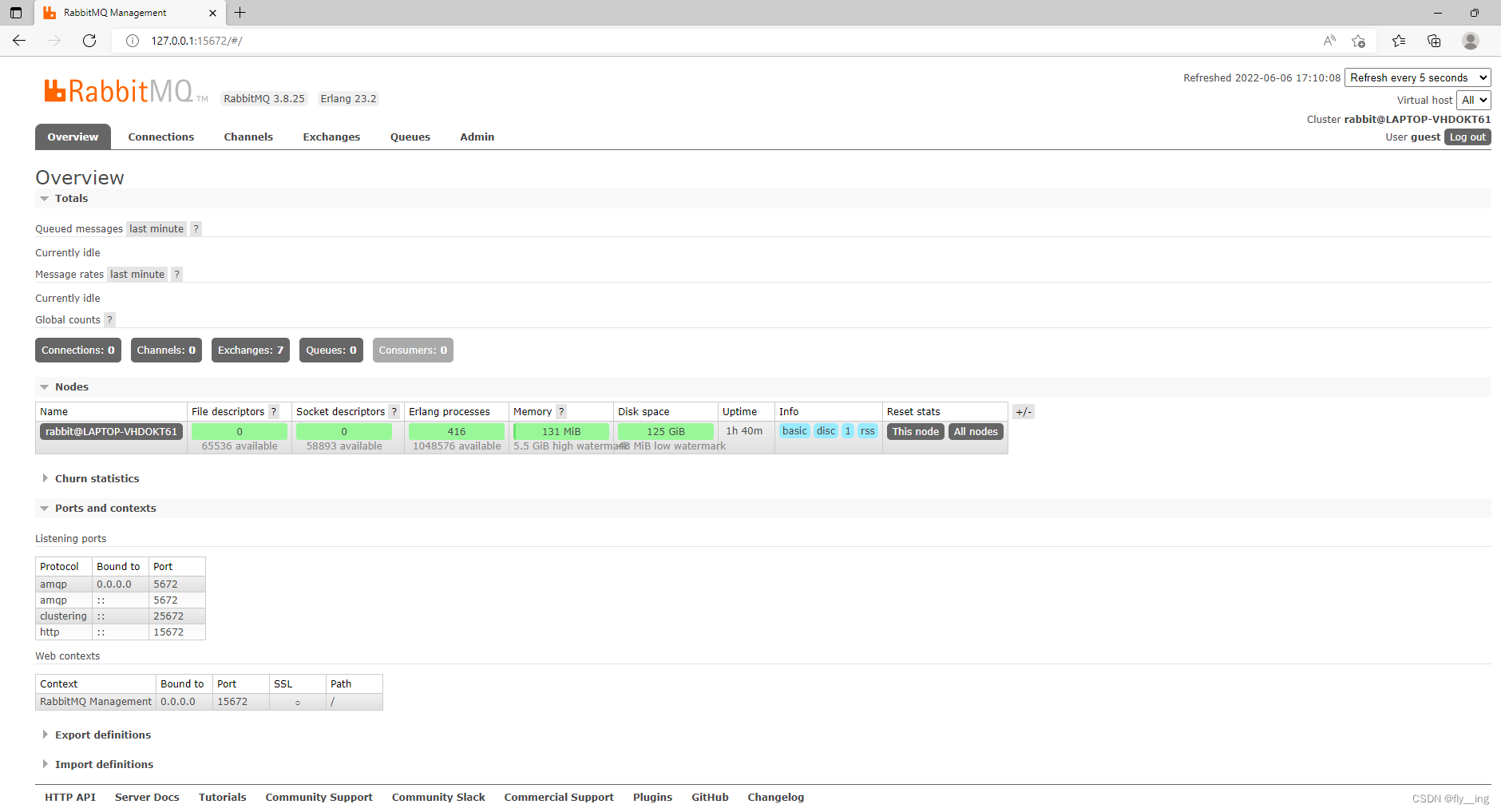Click the disc info tag
The height and width of the screenshot is (812, 1501).
826,431
